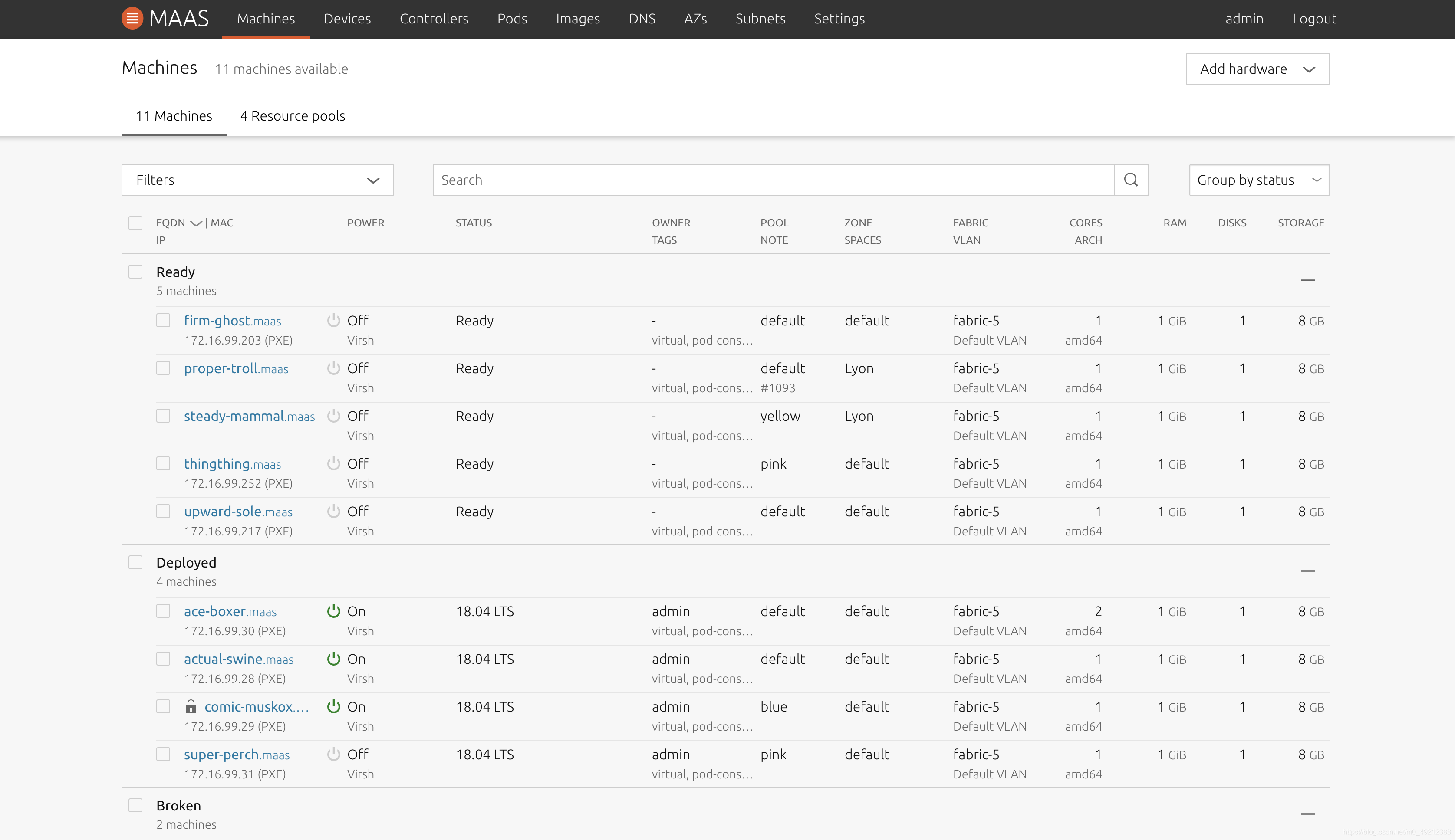
Task: Check the proper-troll machine checkbox
Action: (163, 368)
